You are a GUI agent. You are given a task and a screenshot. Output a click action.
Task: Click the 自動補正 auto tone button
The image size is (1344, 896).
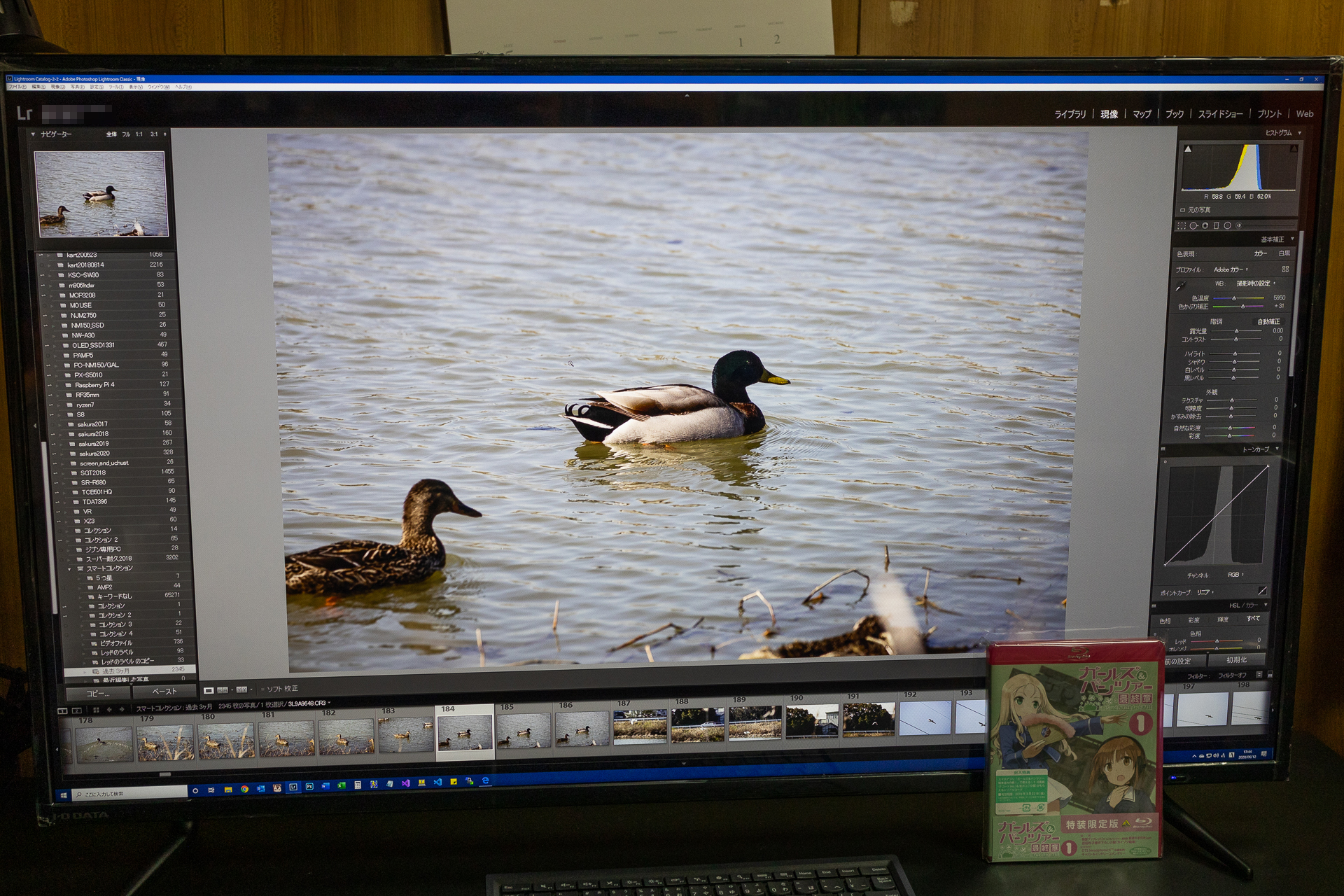tap(1268, 322)
